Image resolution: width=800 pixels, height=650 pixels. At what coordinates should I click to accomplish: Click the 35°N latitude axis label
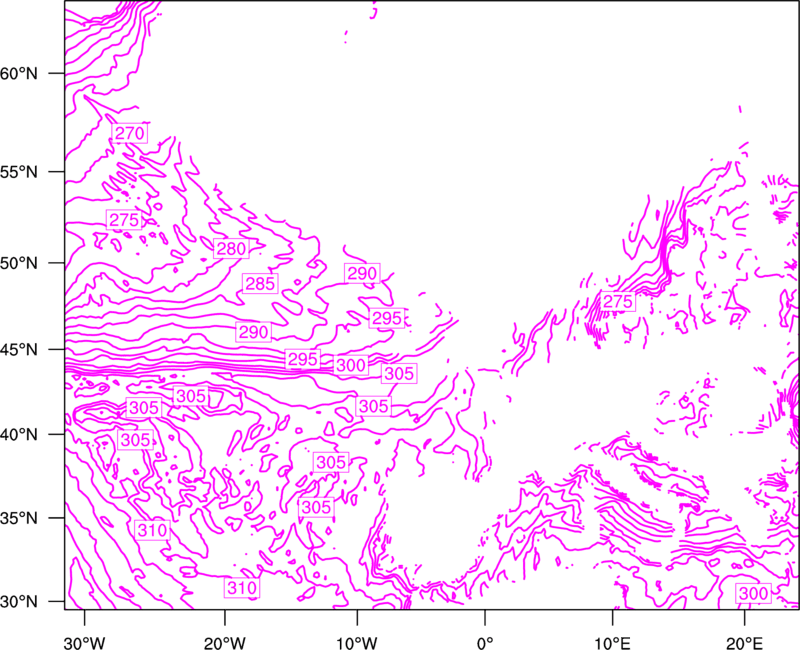point(19,518)
